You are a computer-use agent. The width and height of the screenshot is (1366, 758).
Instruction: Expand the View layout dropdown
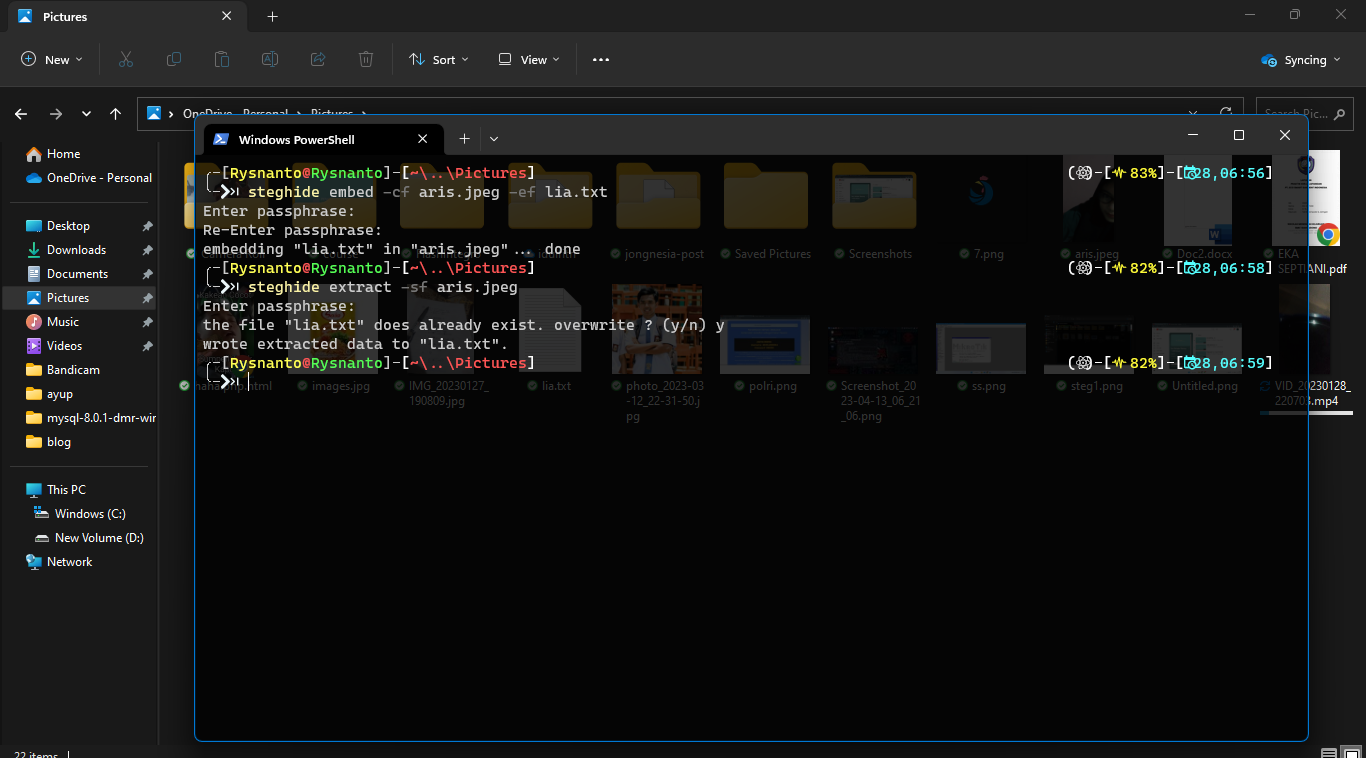click(529, 60)
